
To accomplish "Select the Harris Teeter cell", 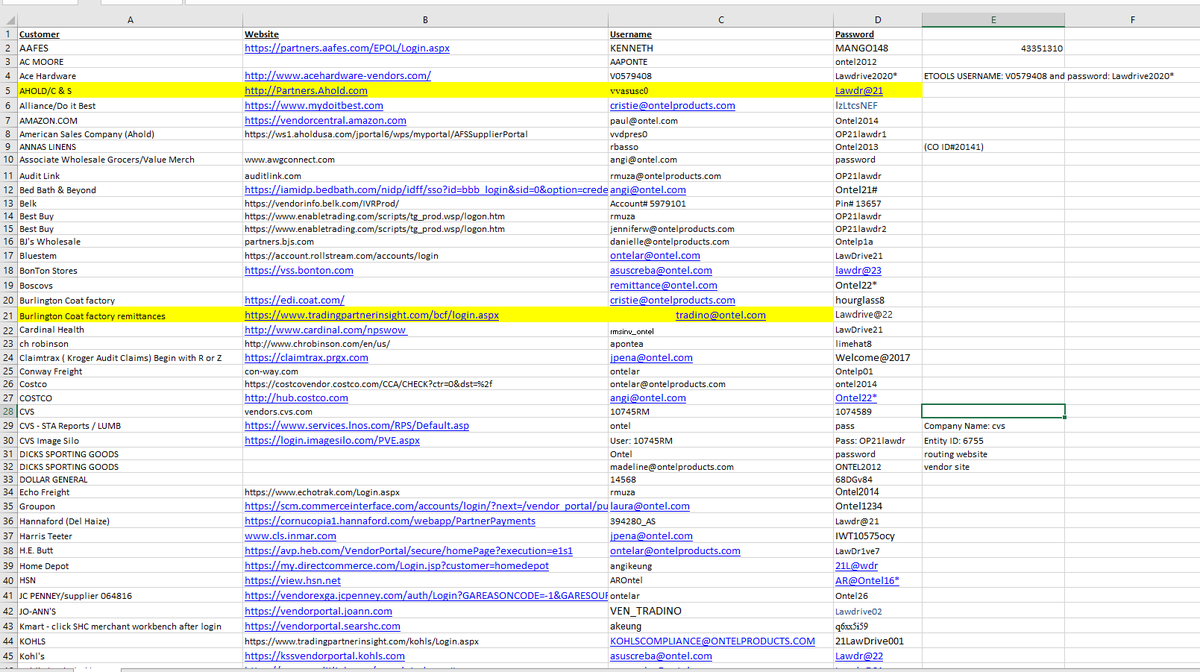I will point(130,536).
